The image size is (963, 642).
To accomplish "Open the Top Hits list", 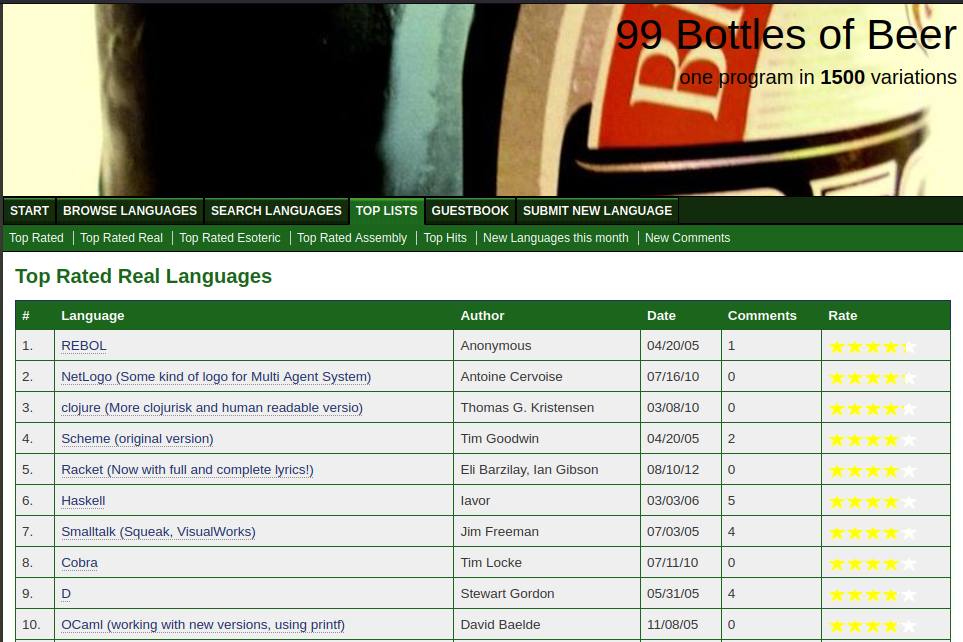I will point(445,238).
